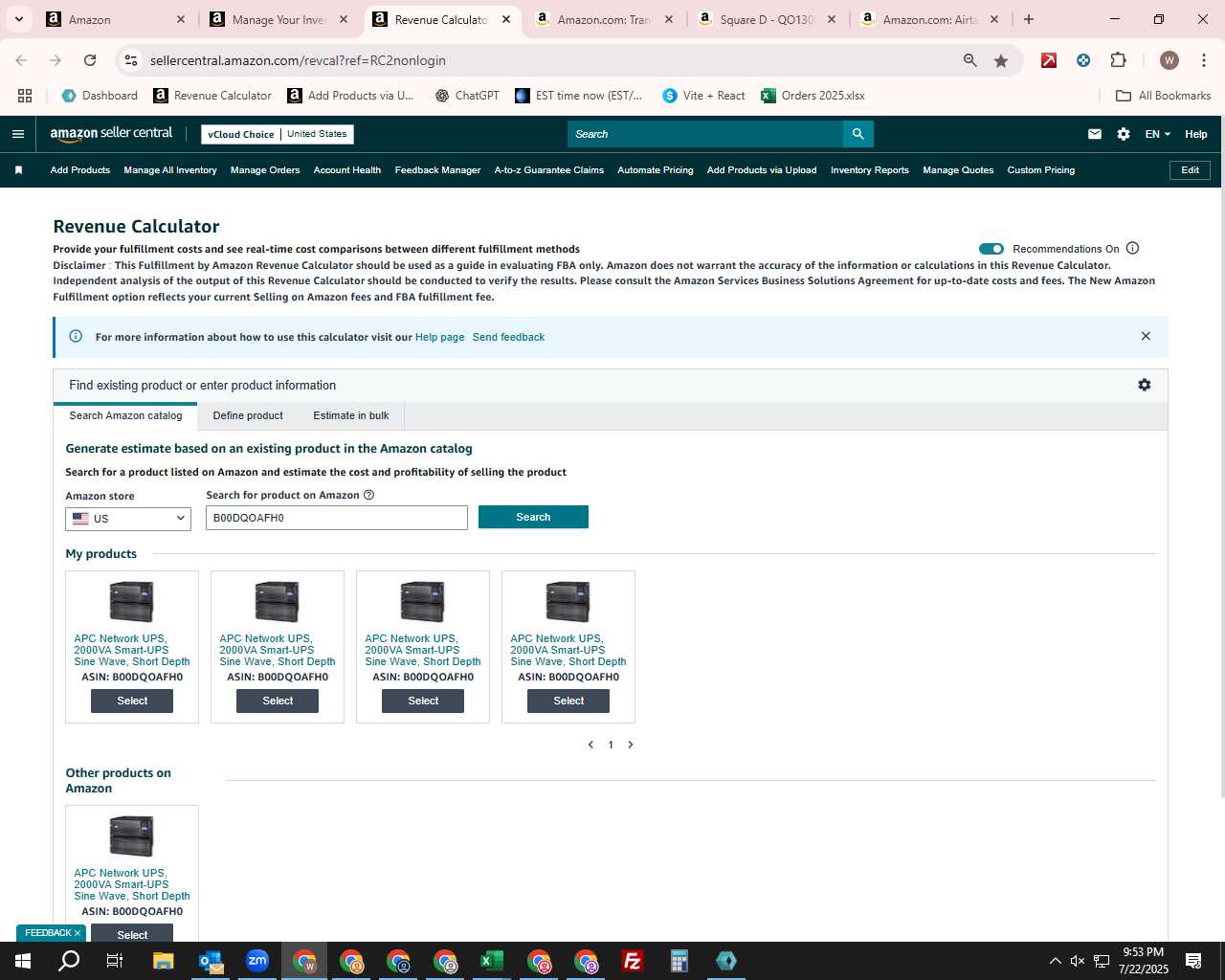Select the fourth APC Network UPS in My products
The image size is (1225, 980).
click(x=568, y=701)
